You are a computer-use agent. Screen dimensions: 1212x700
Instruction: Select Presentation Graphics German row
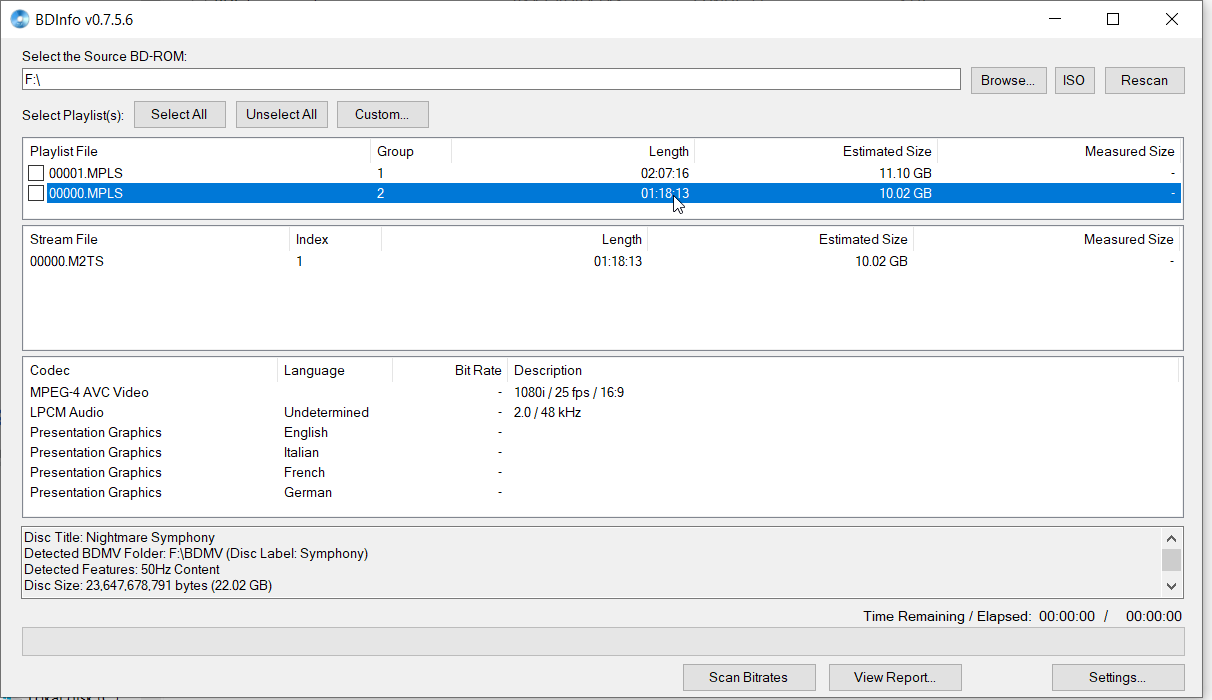[x=603, y=492]
